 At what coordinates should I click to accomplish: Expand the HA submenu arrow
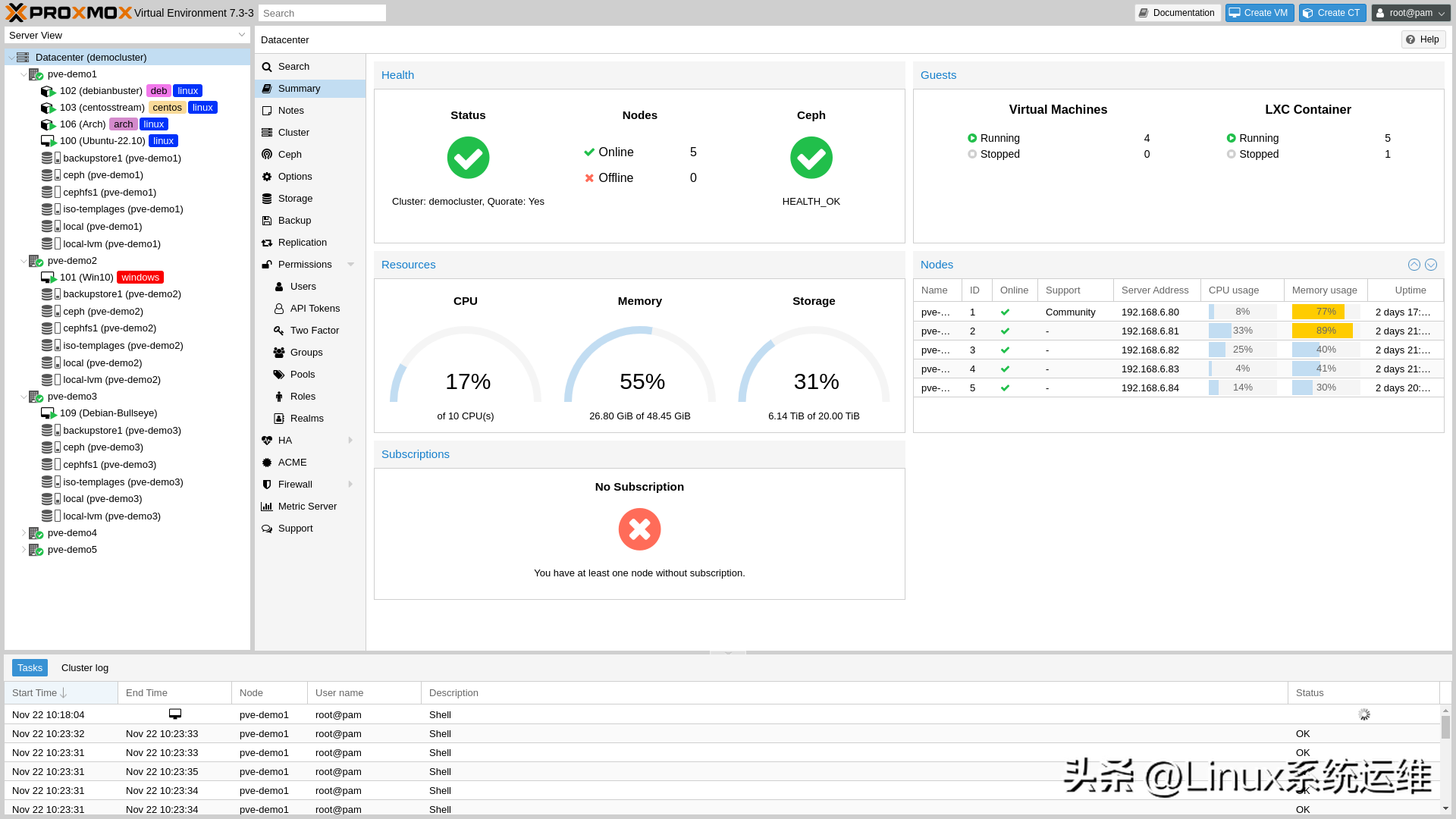350,441
